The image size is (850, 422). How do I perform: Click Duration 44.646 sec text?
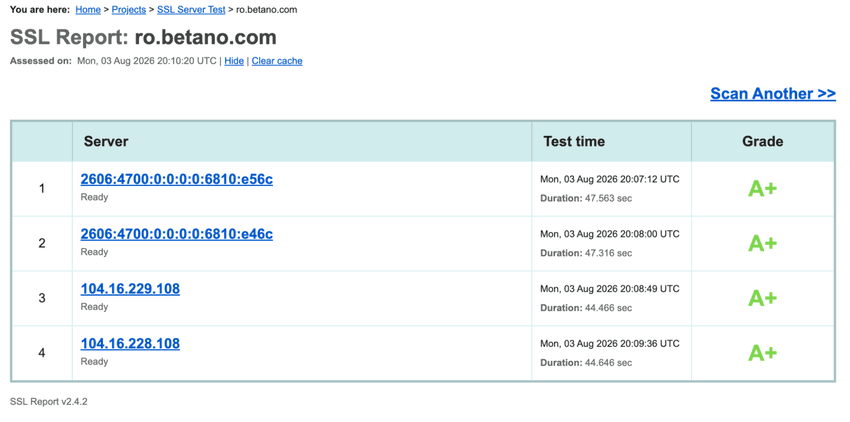tap(586, 363)
